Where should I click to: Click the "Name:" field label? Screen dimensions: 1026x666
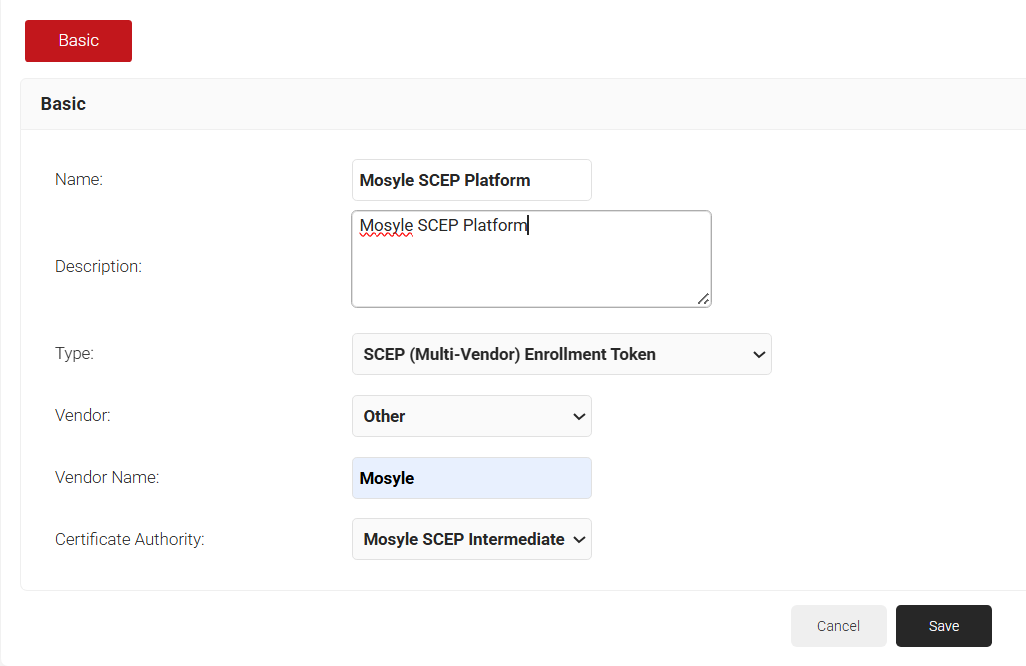click(x=79, y=180)
